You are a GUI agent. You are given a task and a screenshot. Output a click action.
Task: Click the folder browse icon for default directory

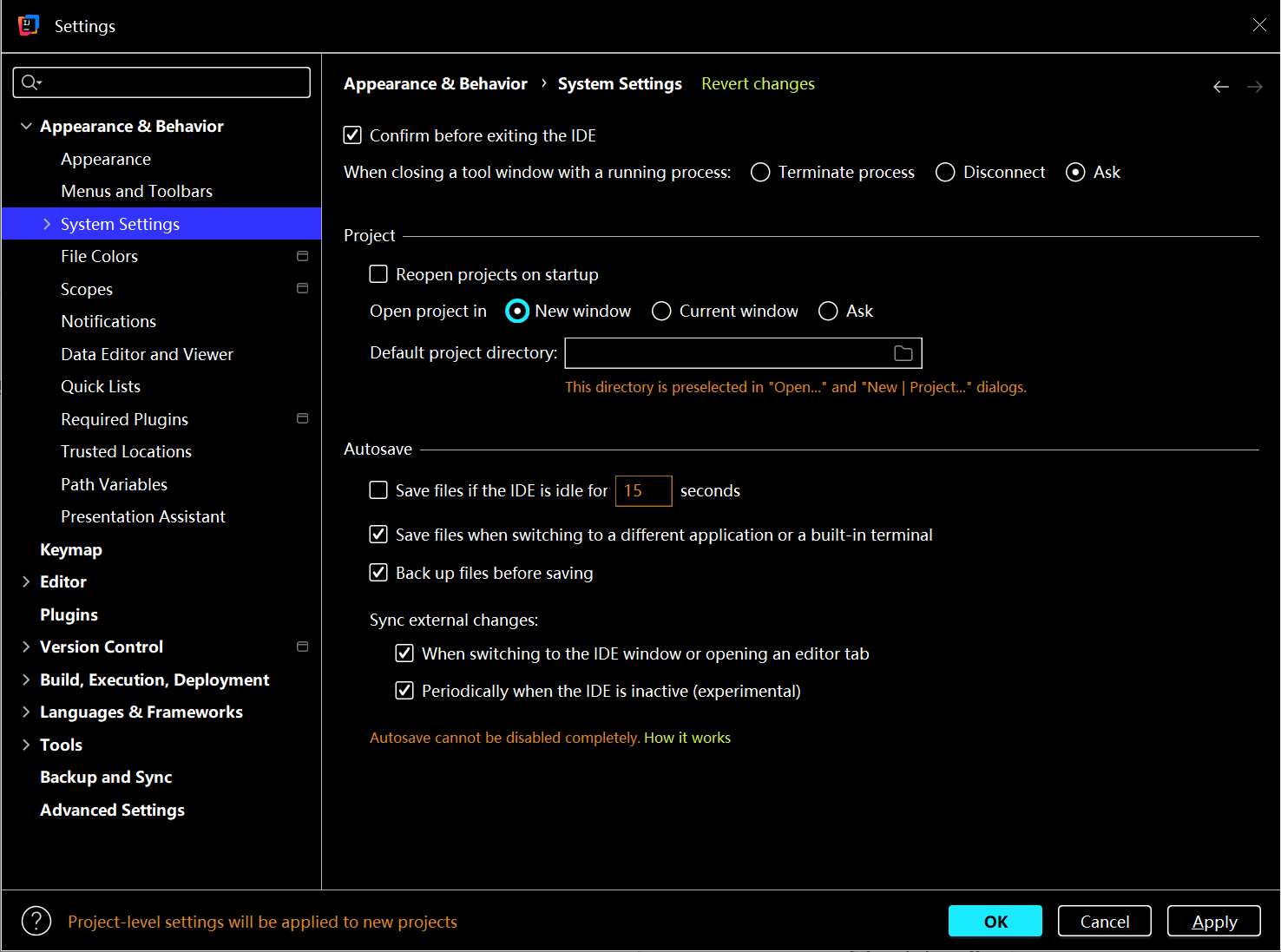point(903,353)
